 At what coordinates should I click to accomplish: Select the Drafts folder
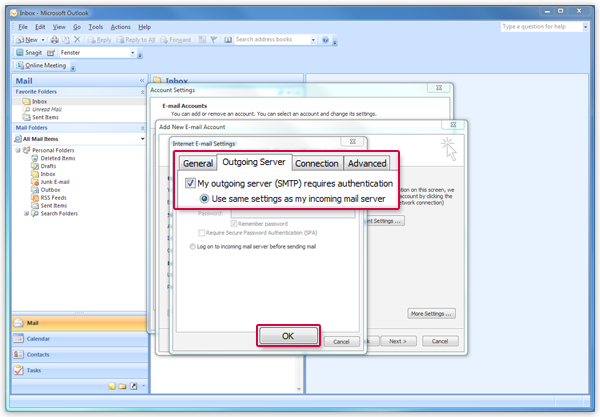pos(48,166)
